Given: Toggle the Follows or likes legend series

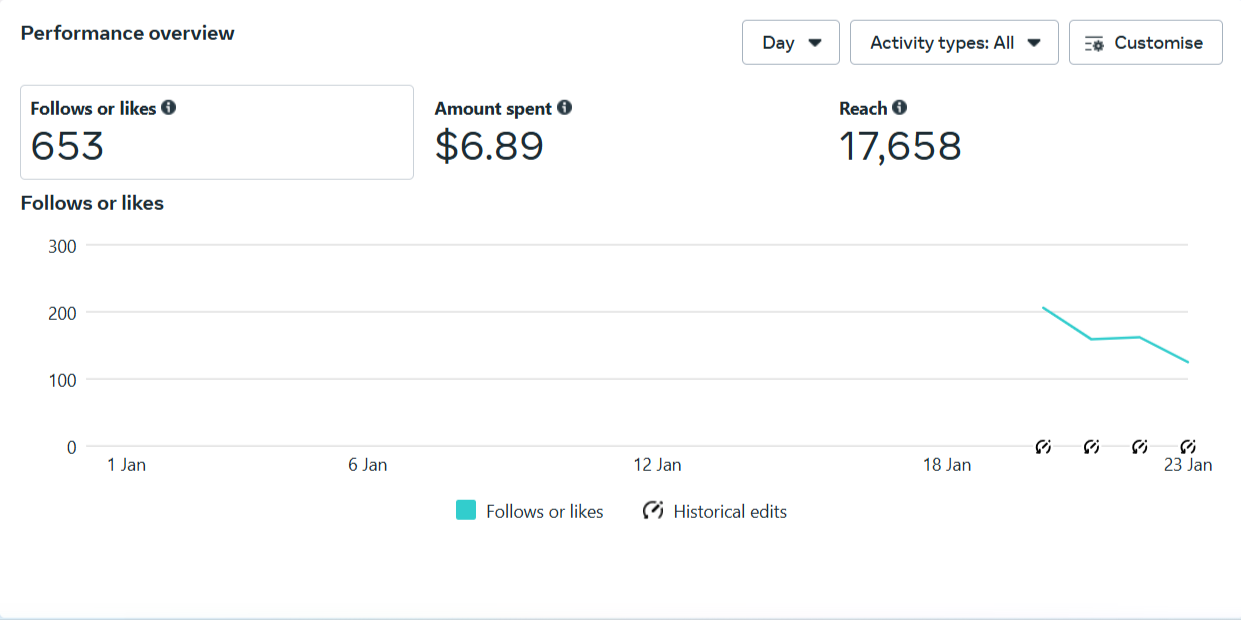Looking at the screenshot, I should 530,511.
